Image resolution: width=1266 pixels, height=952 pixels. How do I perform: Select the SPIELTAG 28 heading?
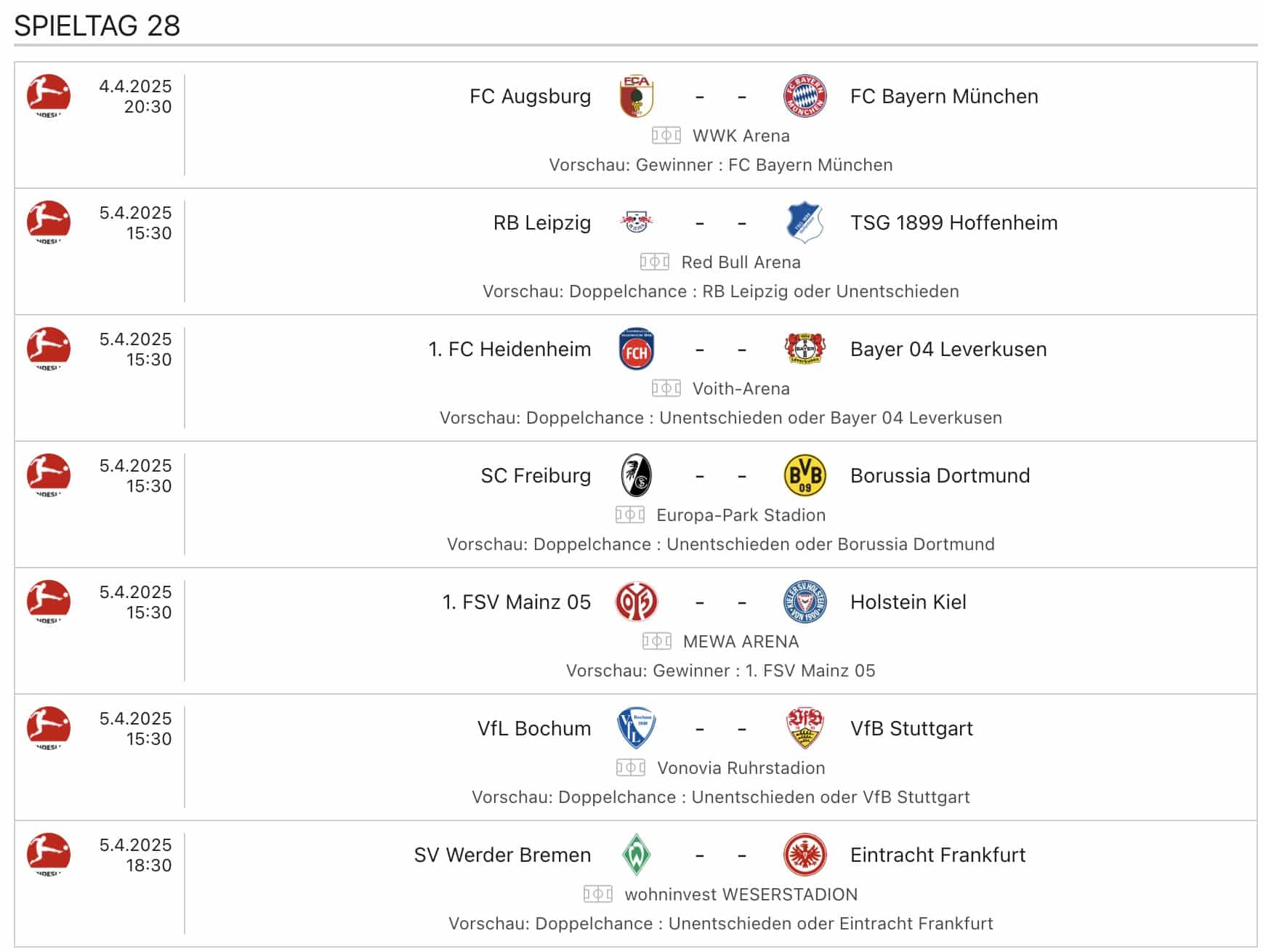point(97,25)
